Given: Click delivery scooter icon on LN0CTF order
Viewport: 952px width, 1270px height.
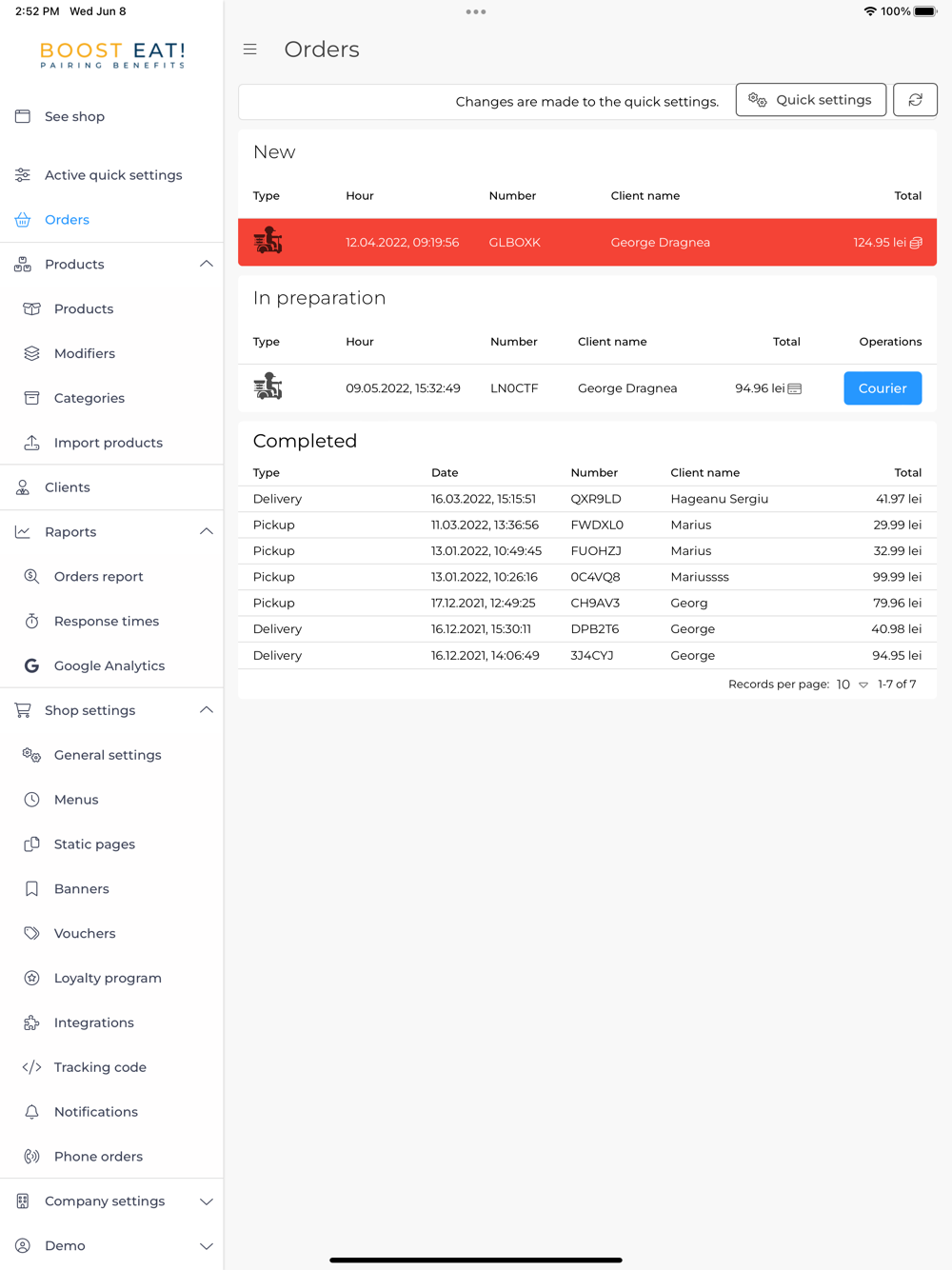Looking at the screenshot, I should point(268,387).
